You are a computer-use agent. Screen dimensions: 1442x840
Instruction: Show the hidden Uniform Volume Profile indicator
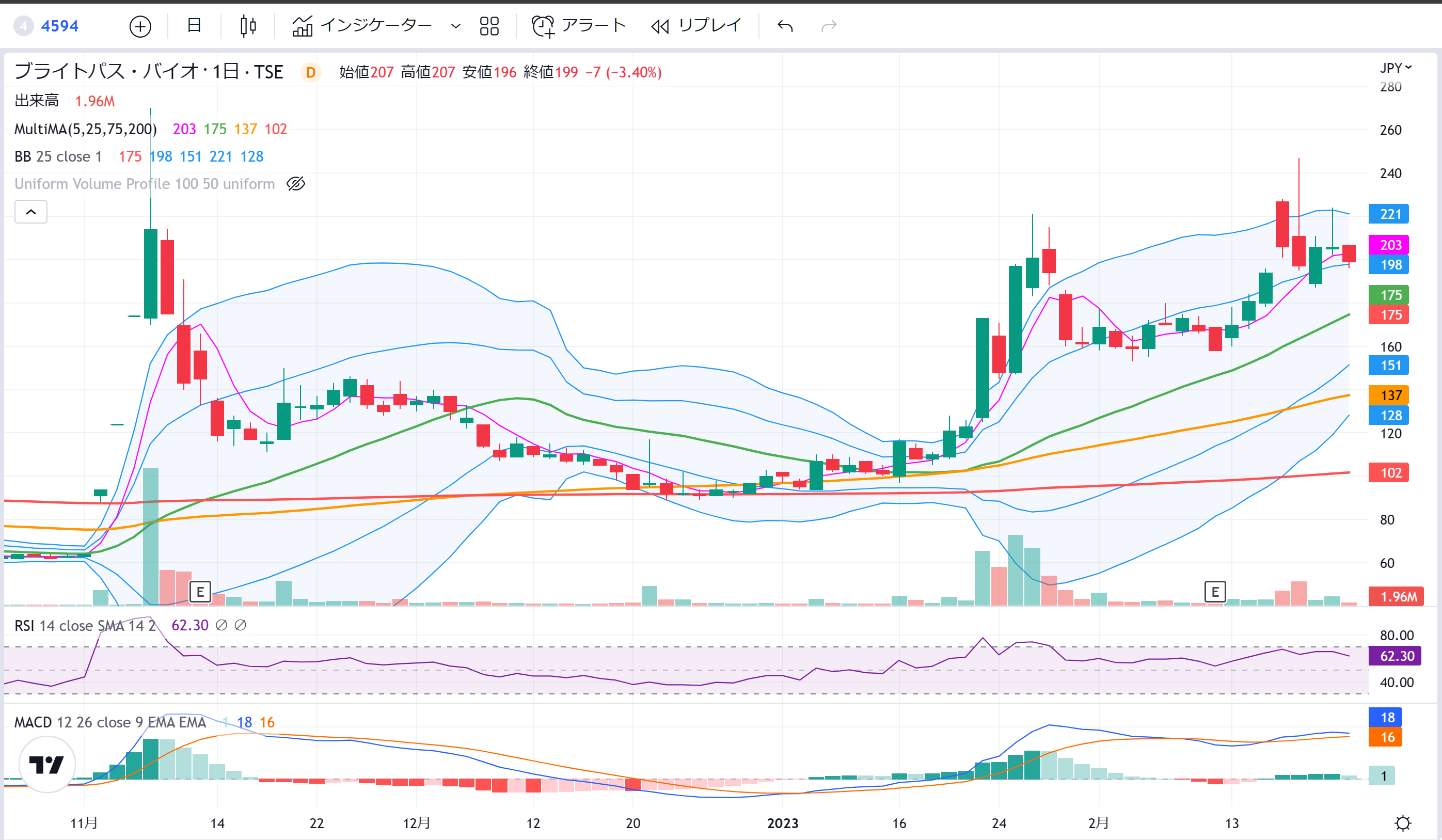click(x=296, y=184)
